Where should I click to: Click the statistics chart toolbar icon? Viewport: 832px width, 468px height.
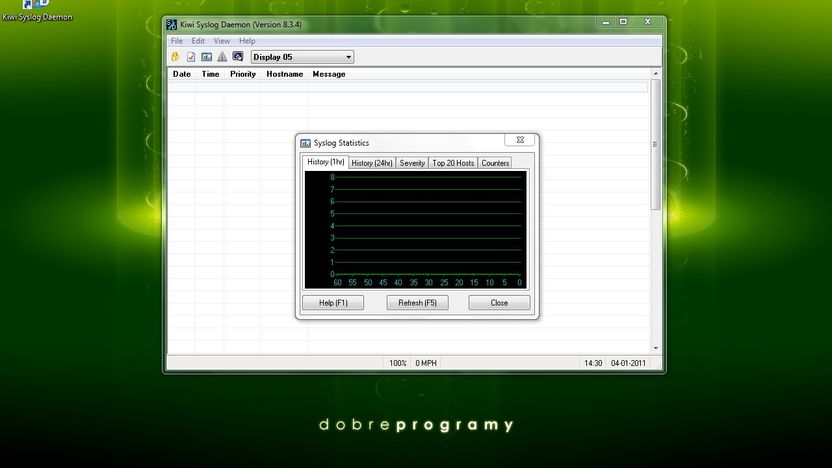tap(206, 57)
